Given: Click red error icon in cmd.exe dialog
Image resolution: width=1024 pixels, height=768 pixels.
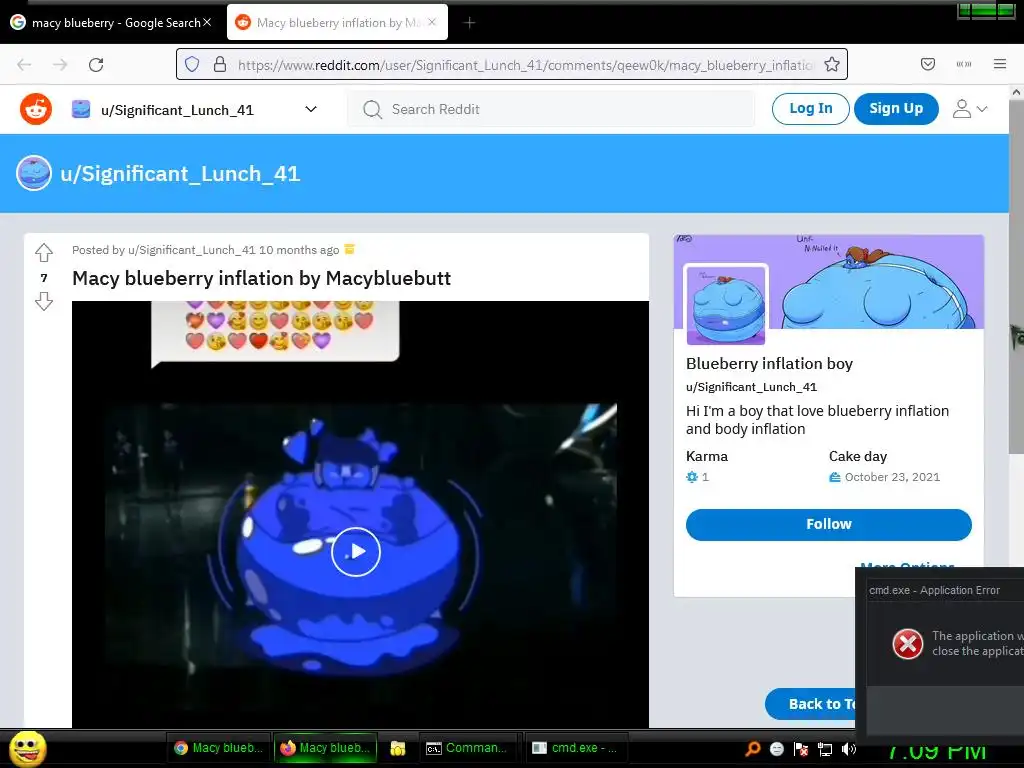Looking at the screenshot, I should coord(908,644).
